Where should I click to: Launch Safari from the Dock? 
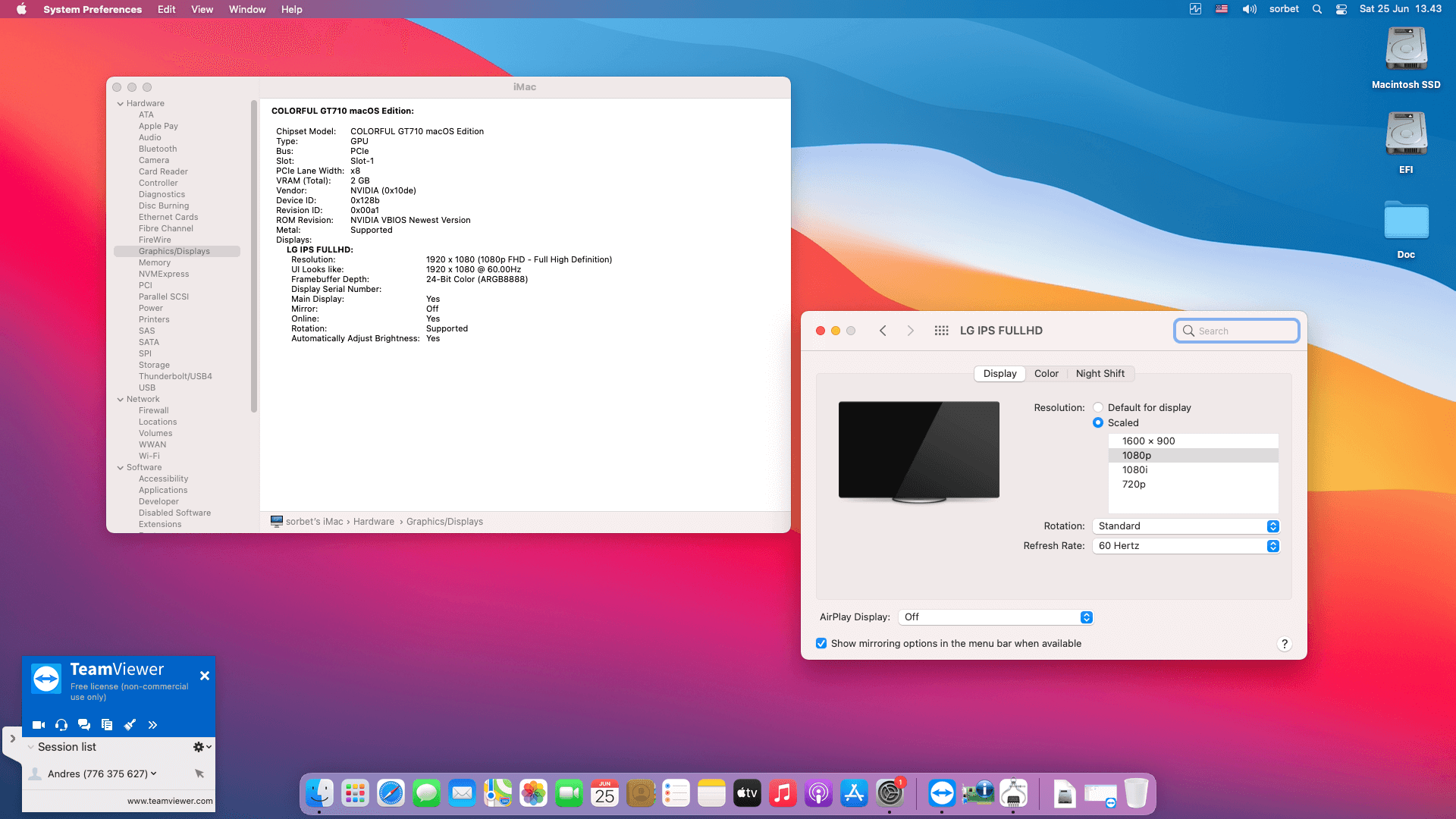tap(391, 794)
